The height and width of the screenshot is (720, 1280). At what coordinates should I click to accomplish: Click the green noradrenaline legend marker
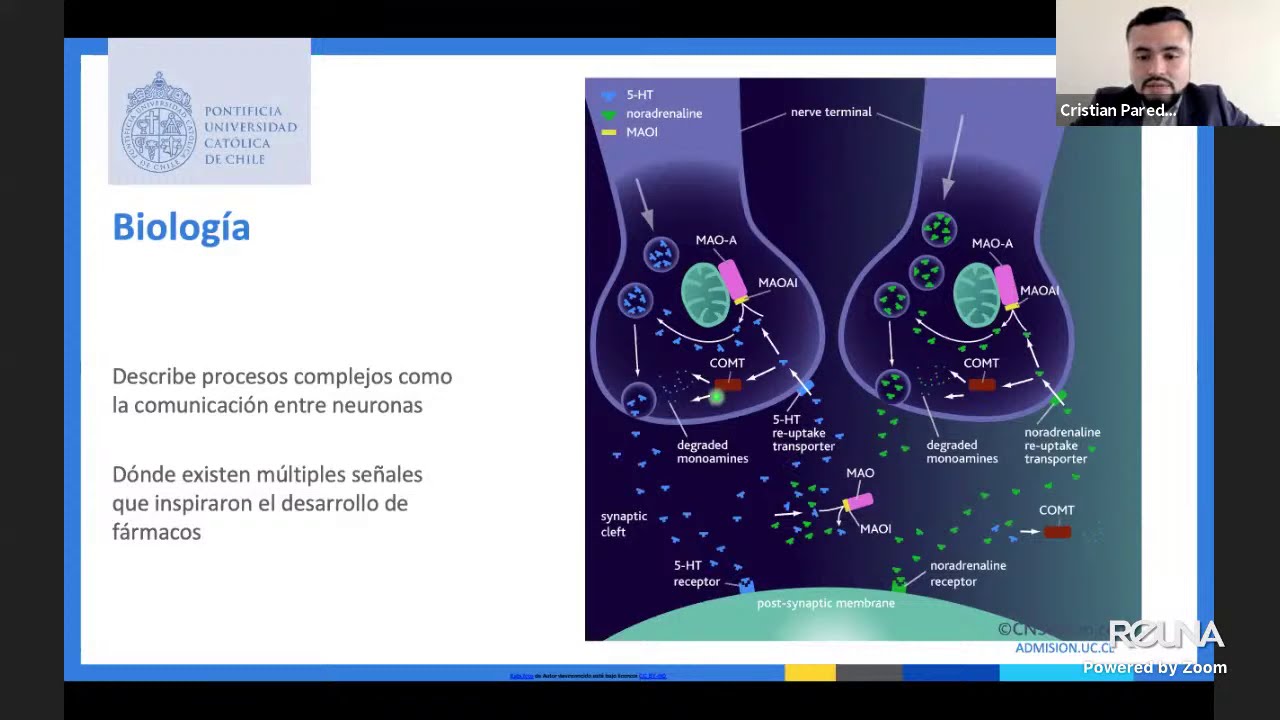608,114
